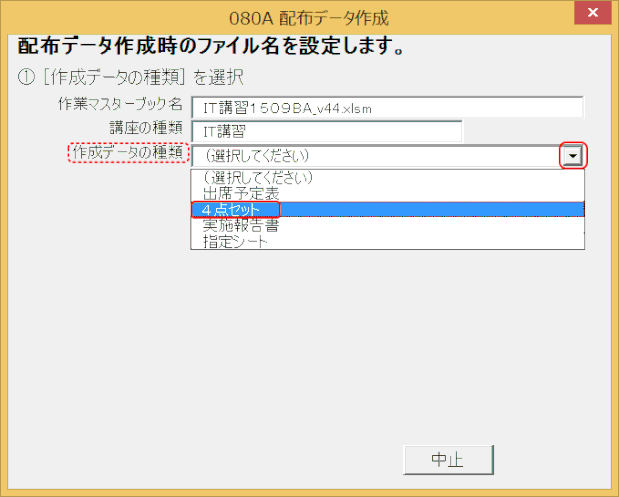Screen dimensions: 619x497
Task: Select 実施報告書 option
Action: click(387, 225)
